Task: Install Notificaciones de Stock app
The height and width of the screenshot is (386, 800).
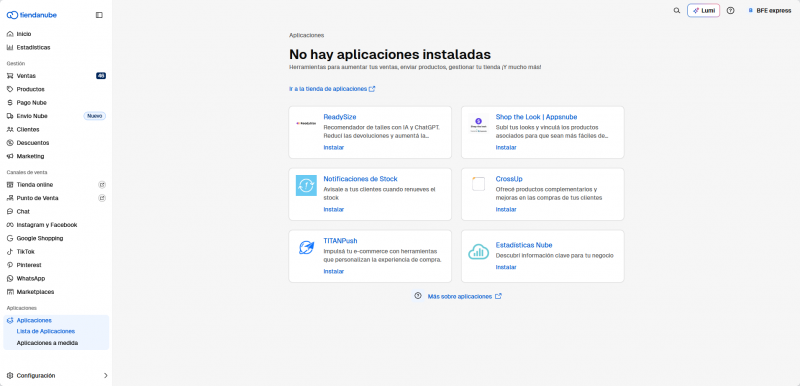Action: coord(334,210)
